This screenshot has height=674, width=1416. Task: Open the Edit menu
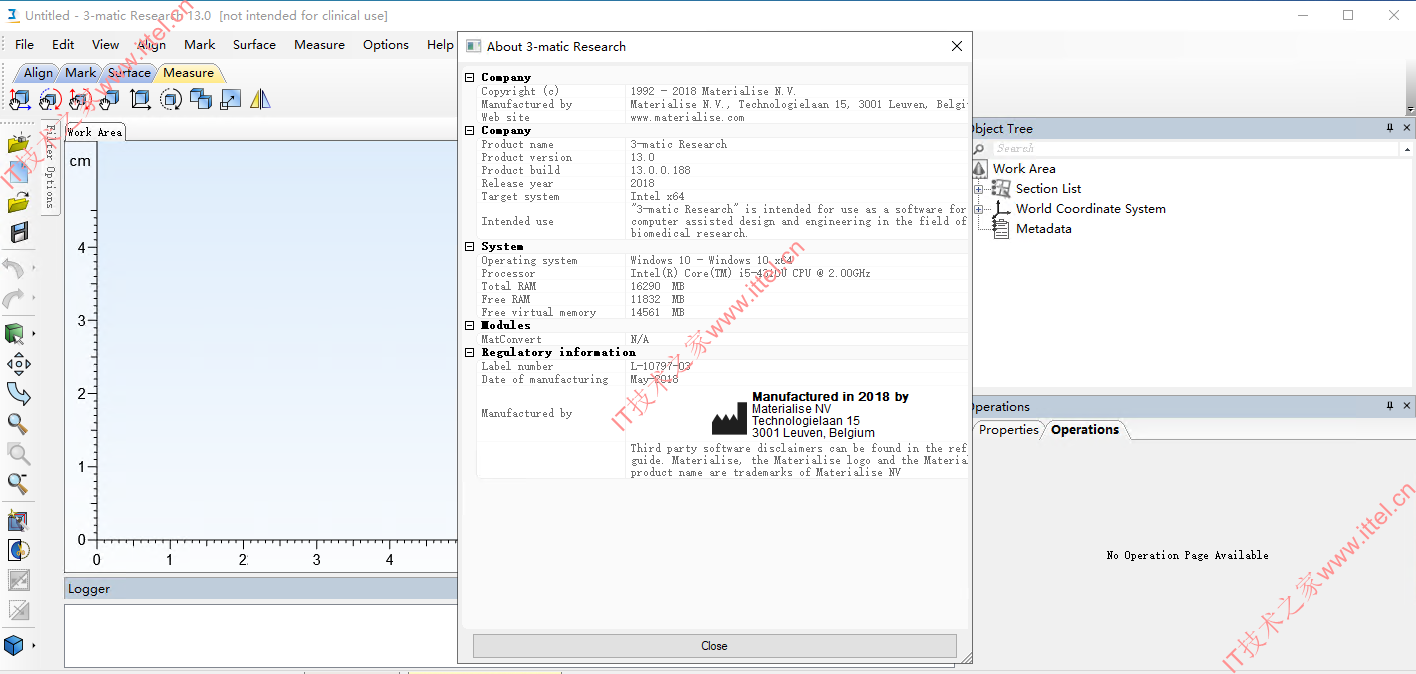point(63,44)
